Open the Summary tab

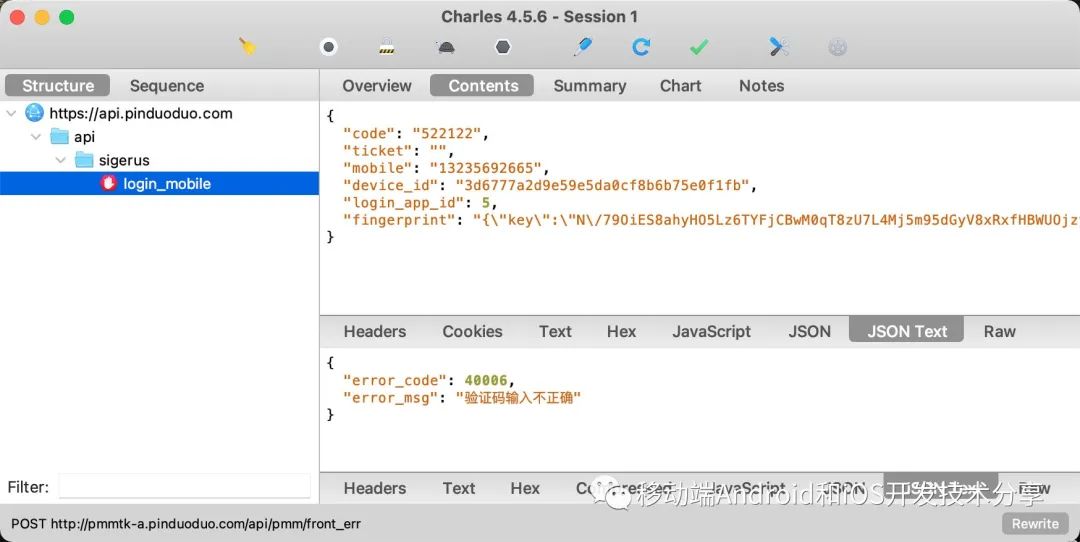[x=590, y=85]
